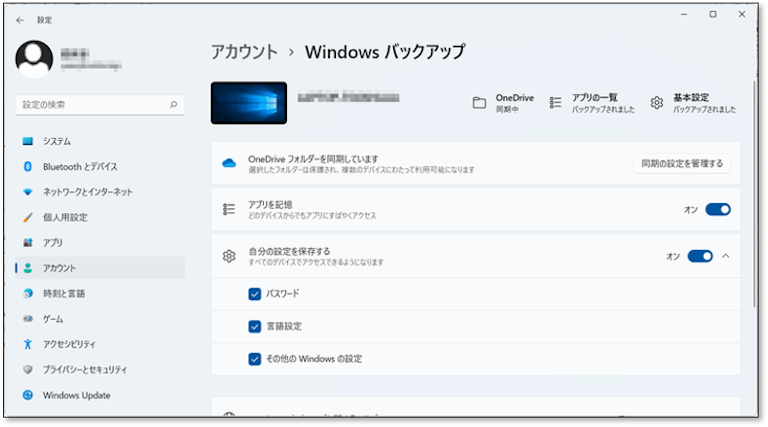This screenshot has height=427, width=768.
Task: Click the 個人用設定 paintbrush icon
Action: (x=28, y=217)
